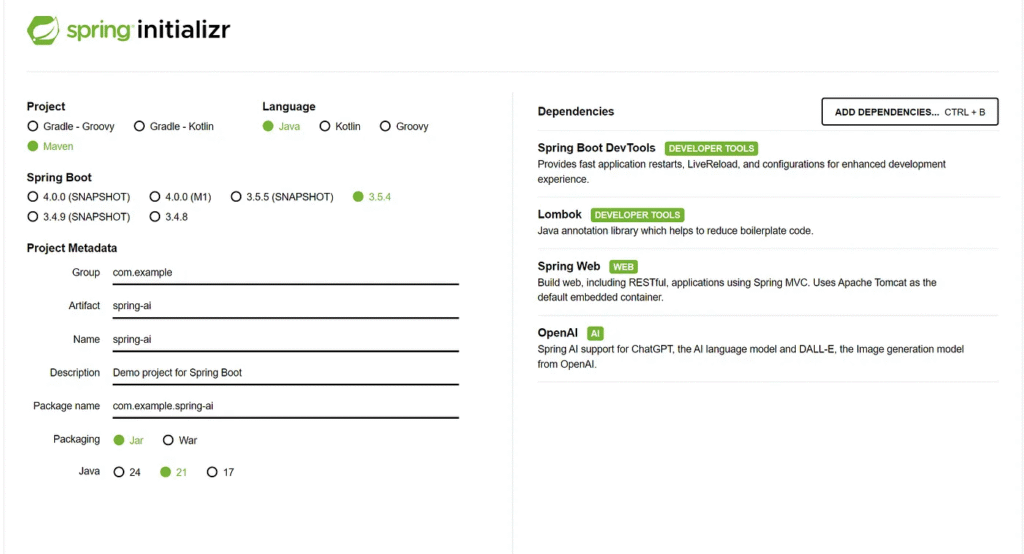Focus the Description input field
Screen dimensions: 1024x554
pos(284,373)
